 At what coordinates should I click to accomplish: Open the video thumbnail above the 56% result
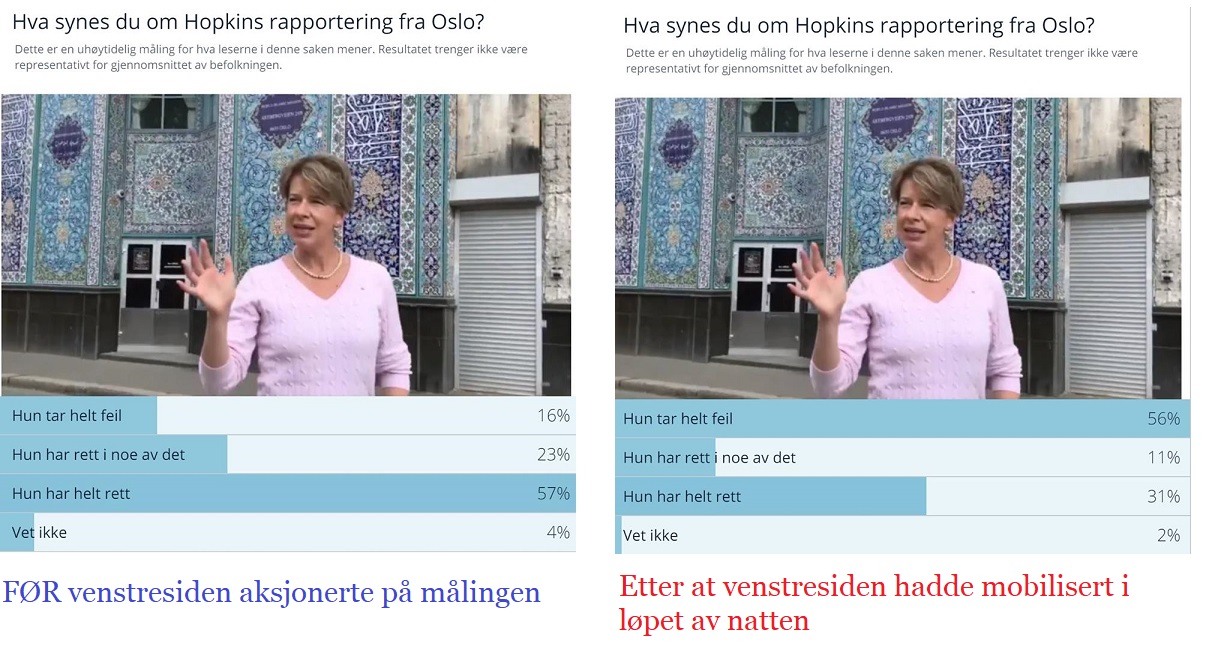(x=898, y=248)
